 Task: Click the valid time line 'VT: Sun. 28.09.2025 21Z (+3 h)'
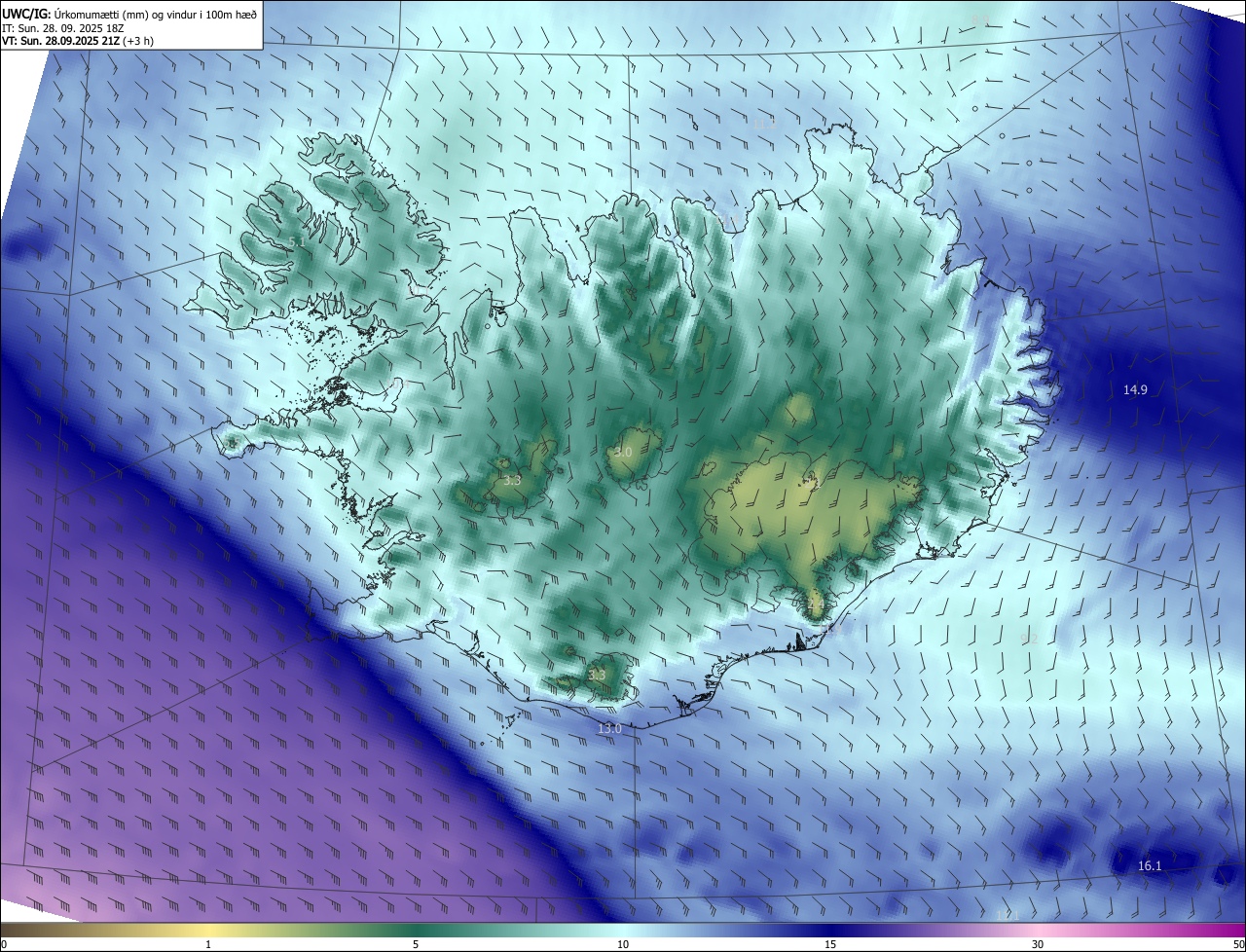[78, 41]
